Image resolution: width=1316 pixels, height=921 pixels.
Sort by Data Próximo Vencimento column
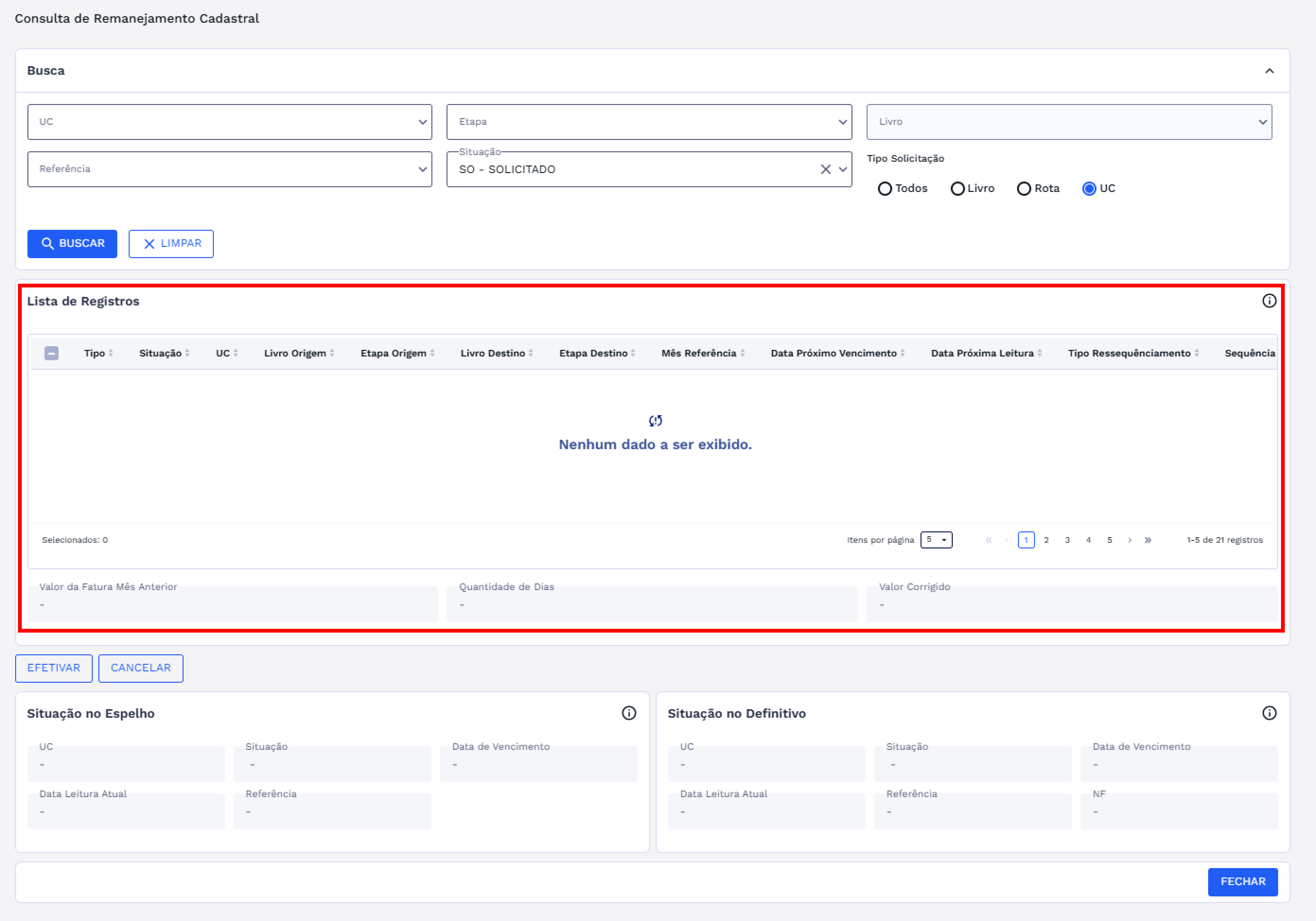coord(837,353)
